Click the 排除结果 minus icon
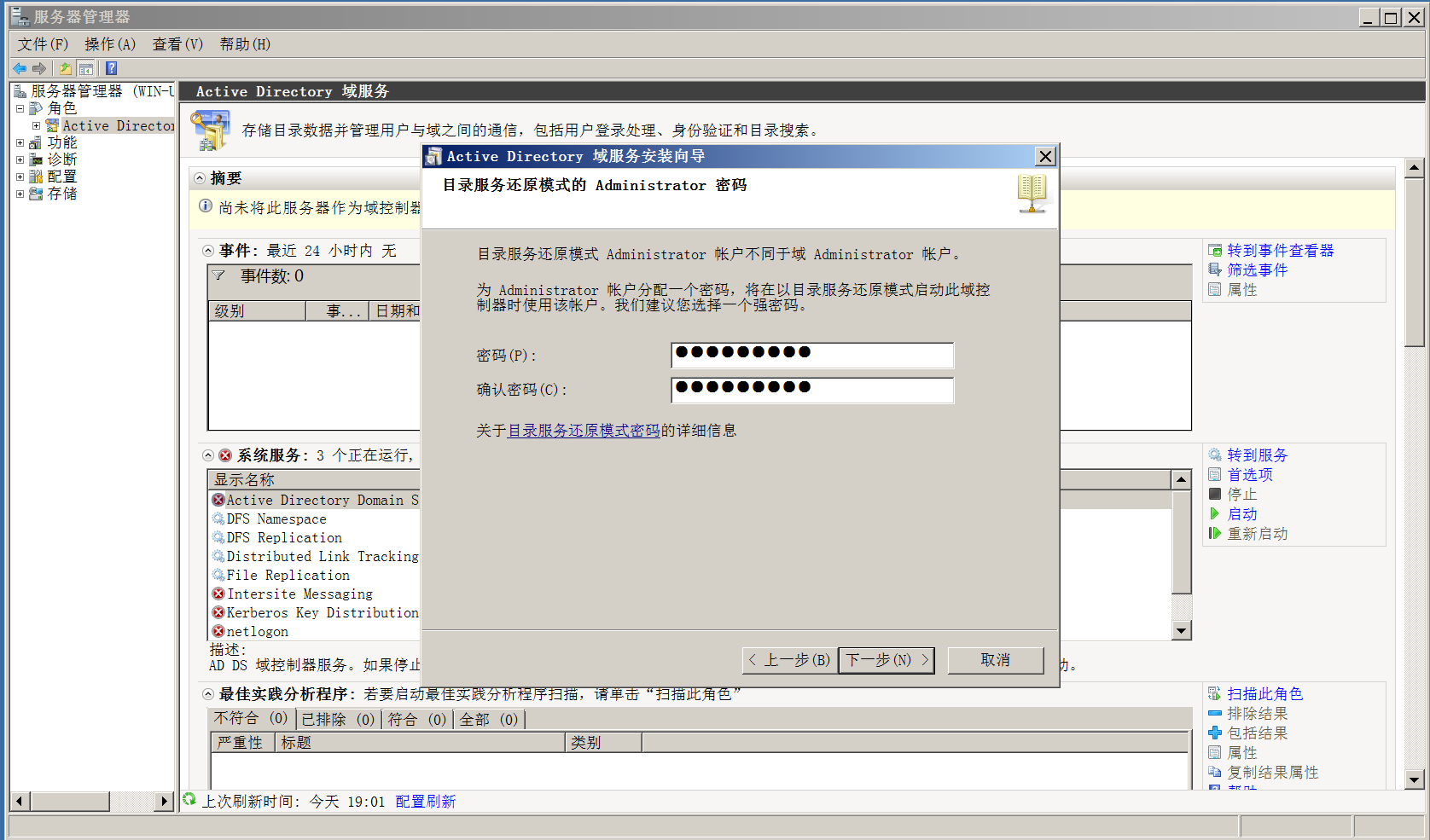 point(1215,714)
